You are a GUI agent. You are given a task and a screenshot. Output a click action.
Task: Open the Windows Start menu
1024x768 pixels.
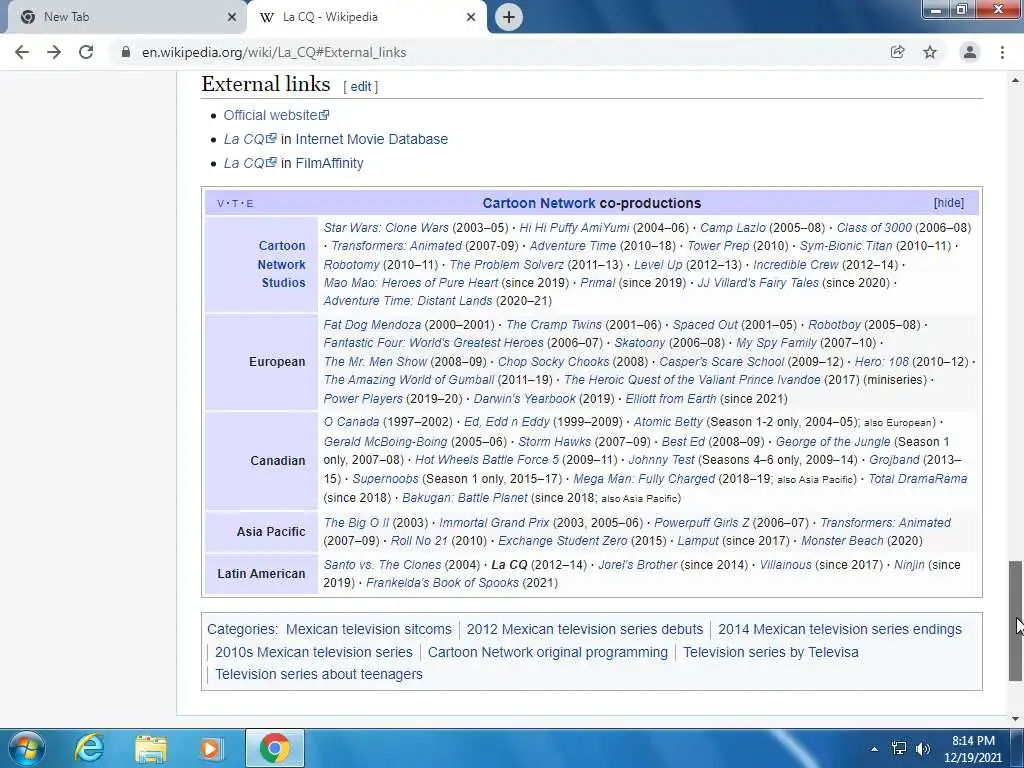point(27,748)
